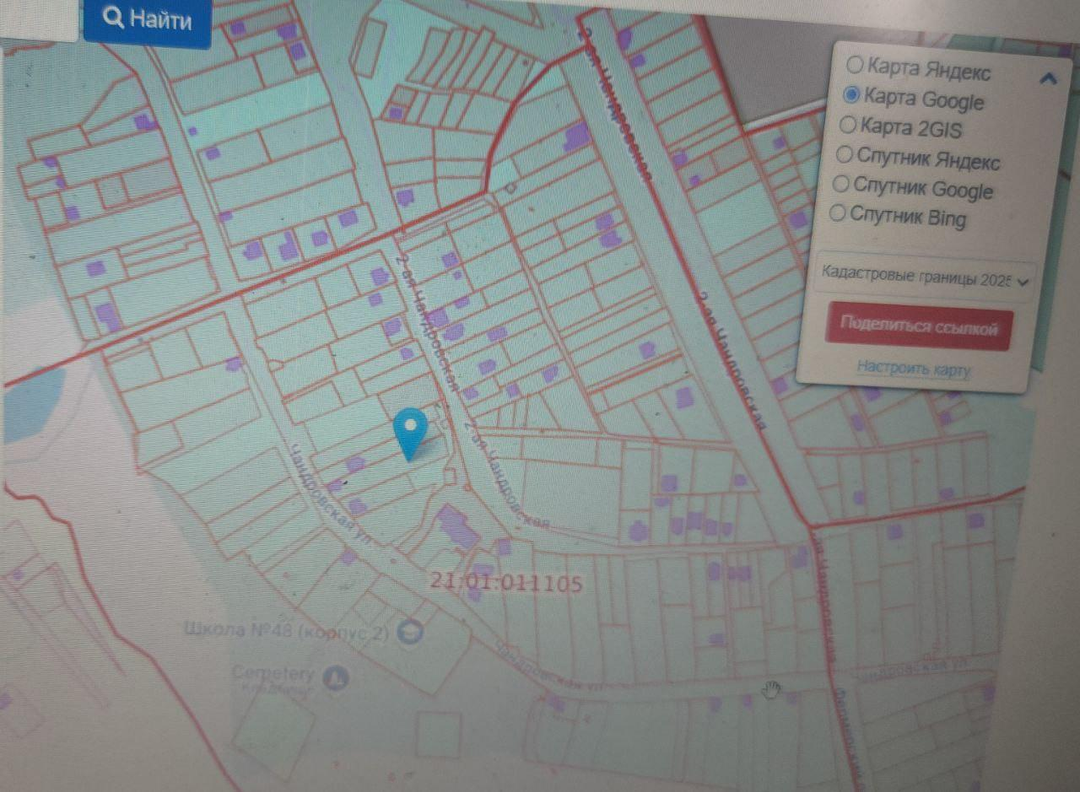Click the large purple building below the marker
The image size is (1080, 792).
click(x=456, y=526)
